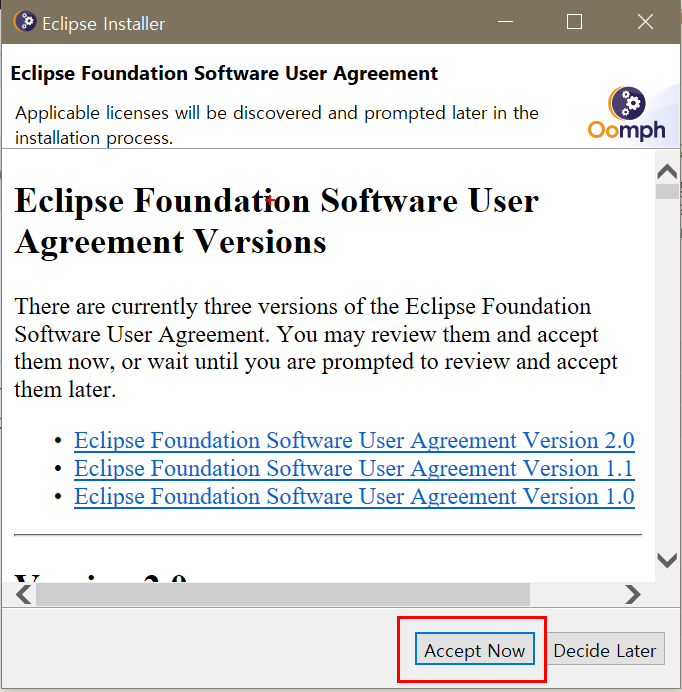Click the horizontal scrollbar right arrow
The height and width of the screenshot is (692, 682).
(x=633, y=594)
